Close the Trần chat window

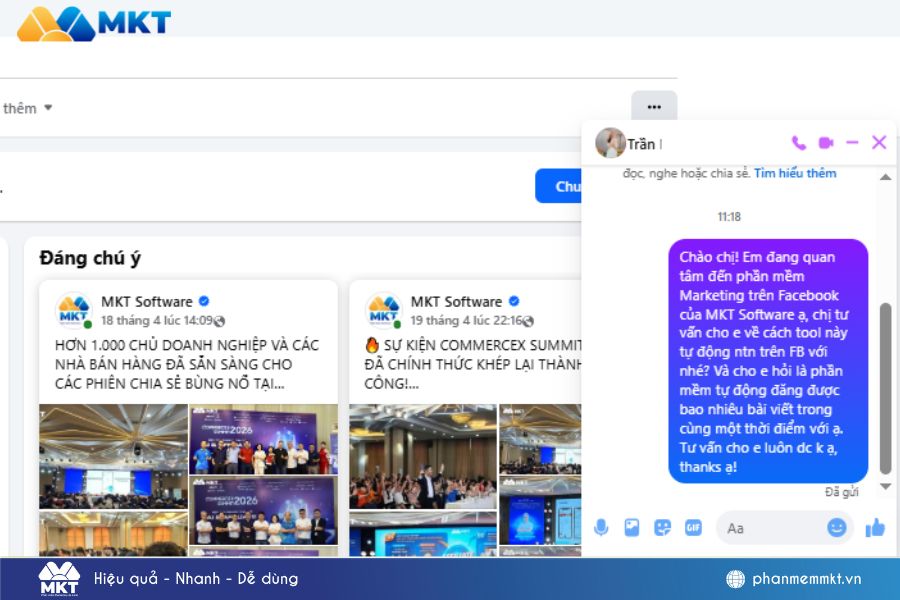[879, 142]
